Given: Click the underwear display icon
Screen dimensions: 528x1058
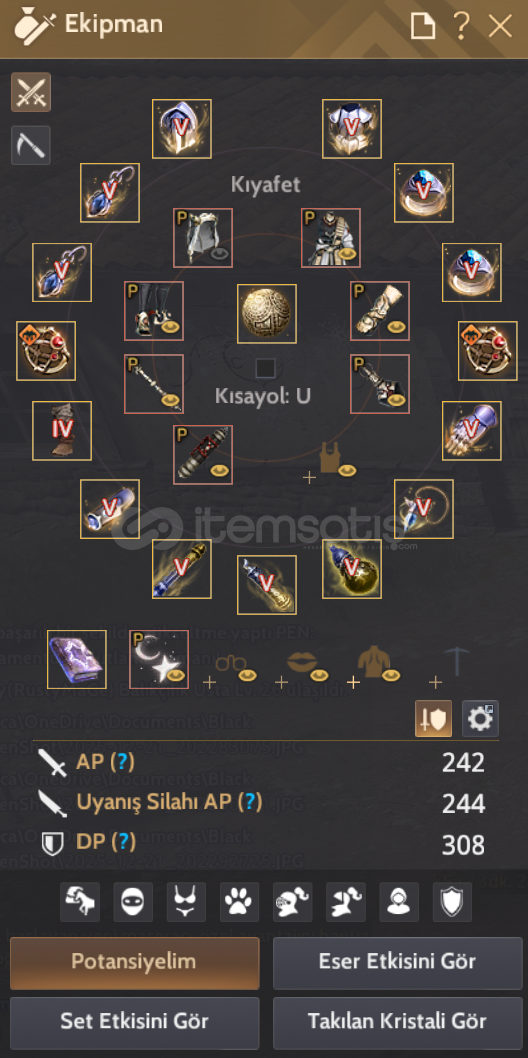Looking at the screenshot, I should click(186, 901).
